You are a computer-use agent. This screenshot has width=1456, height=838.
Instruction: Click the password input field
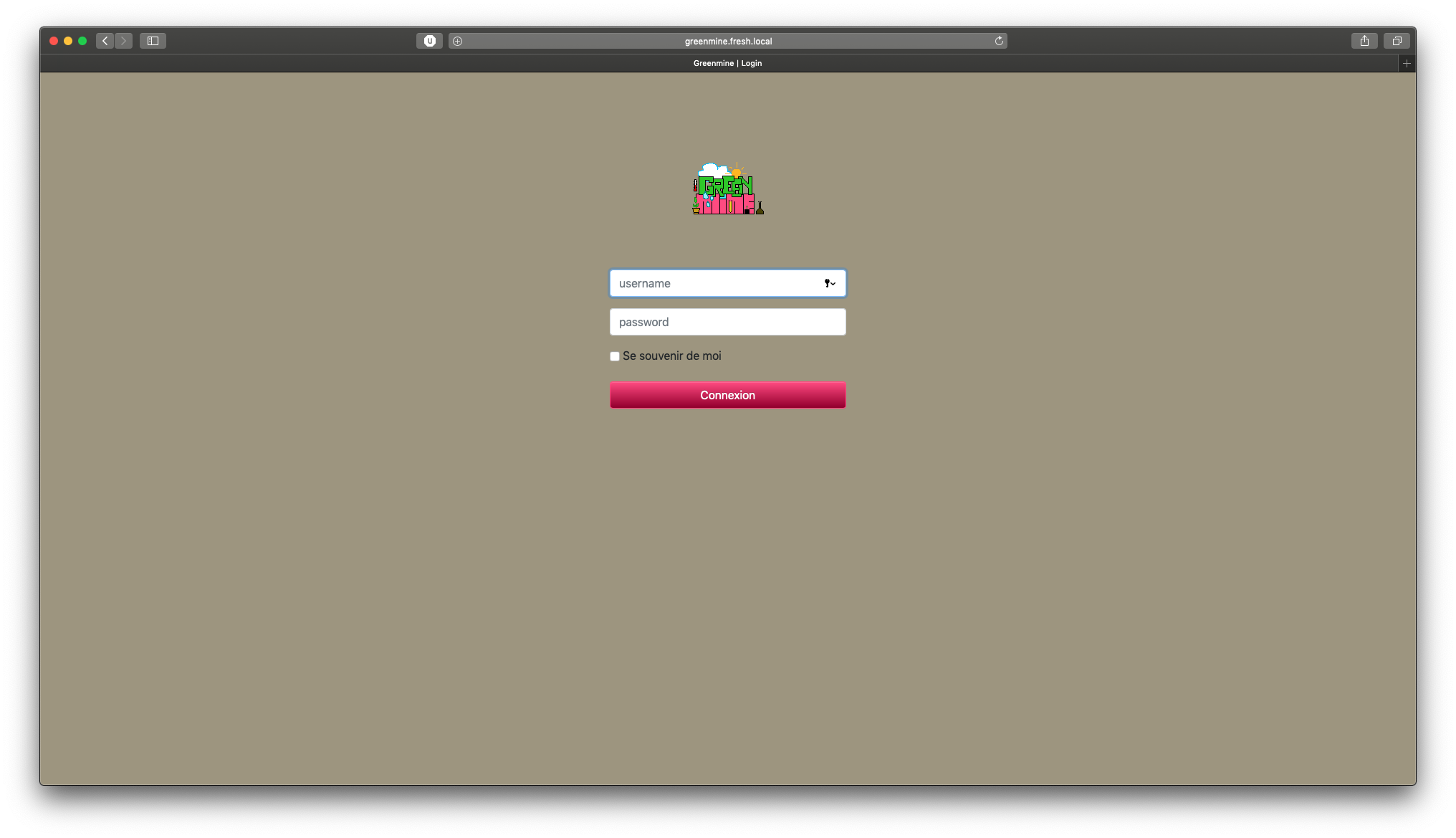click(727, 322)
